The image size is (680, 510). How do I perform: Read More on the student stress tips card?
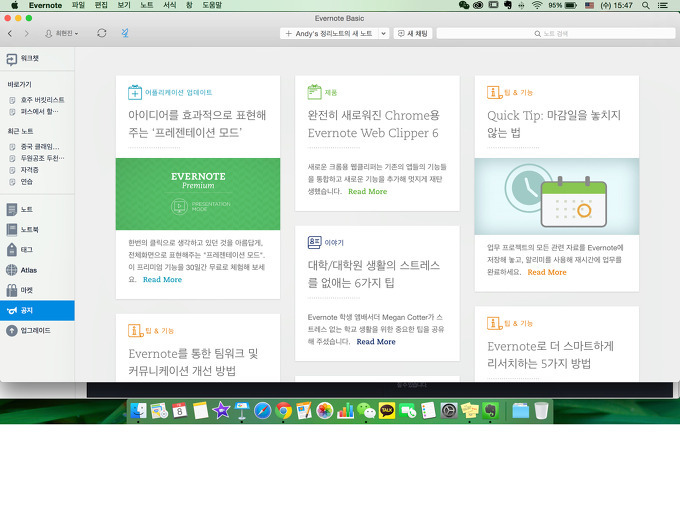376,342
